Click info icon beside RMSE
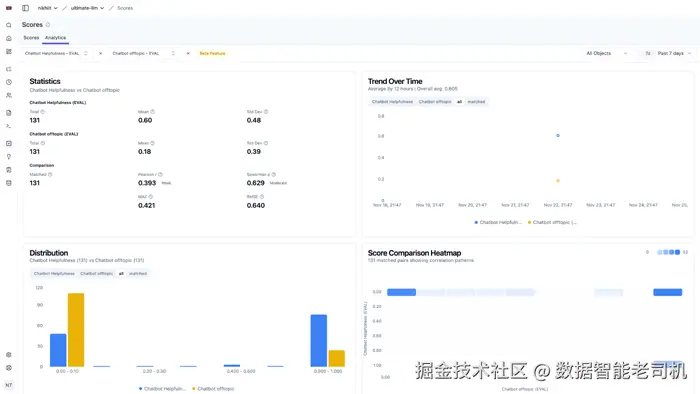This screenshot has height=394, width=700. [x=262, y=197]
